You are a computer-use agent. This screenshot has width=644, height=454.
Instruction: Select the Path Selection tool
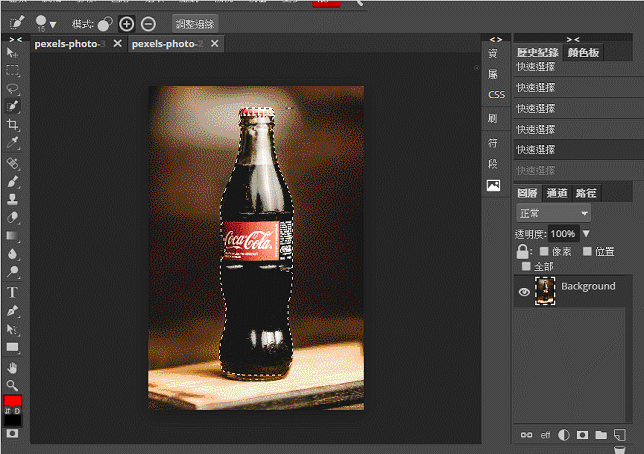pos(12,329)
